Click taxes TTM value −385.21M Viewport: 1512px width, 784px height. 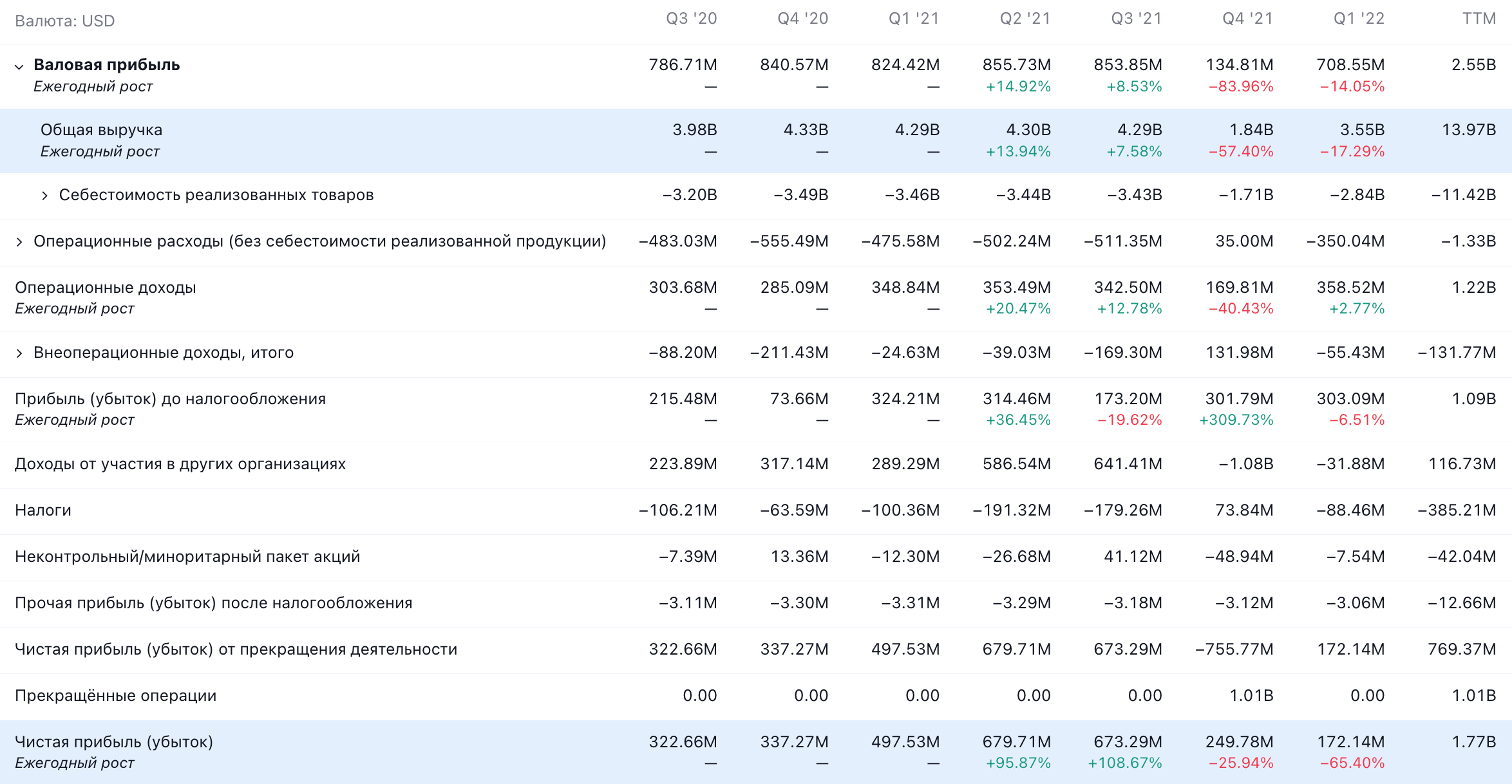pos(1457,510)
